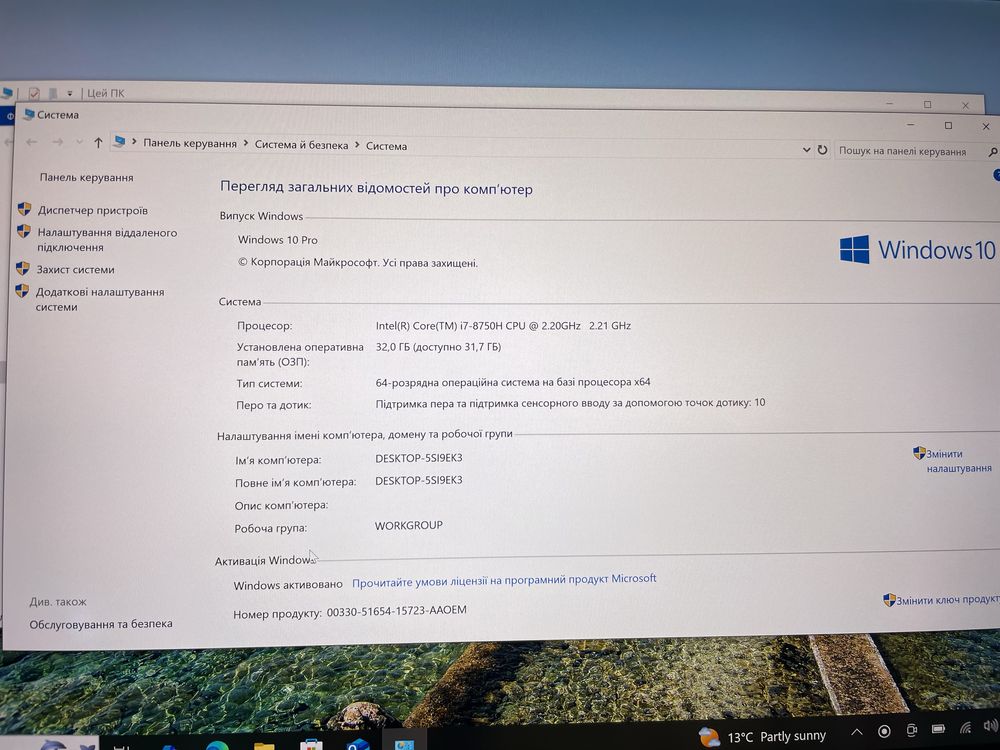Click shield icon next to Змінити ключ продукту

coord(889,599)
